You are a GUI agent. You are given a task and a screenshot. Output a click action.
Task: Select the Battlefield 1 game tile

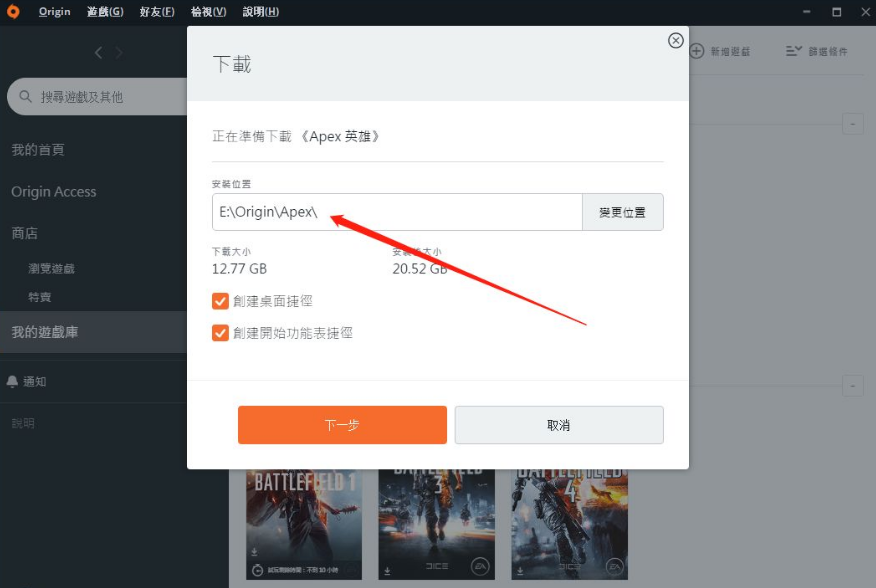click(304, 524)
